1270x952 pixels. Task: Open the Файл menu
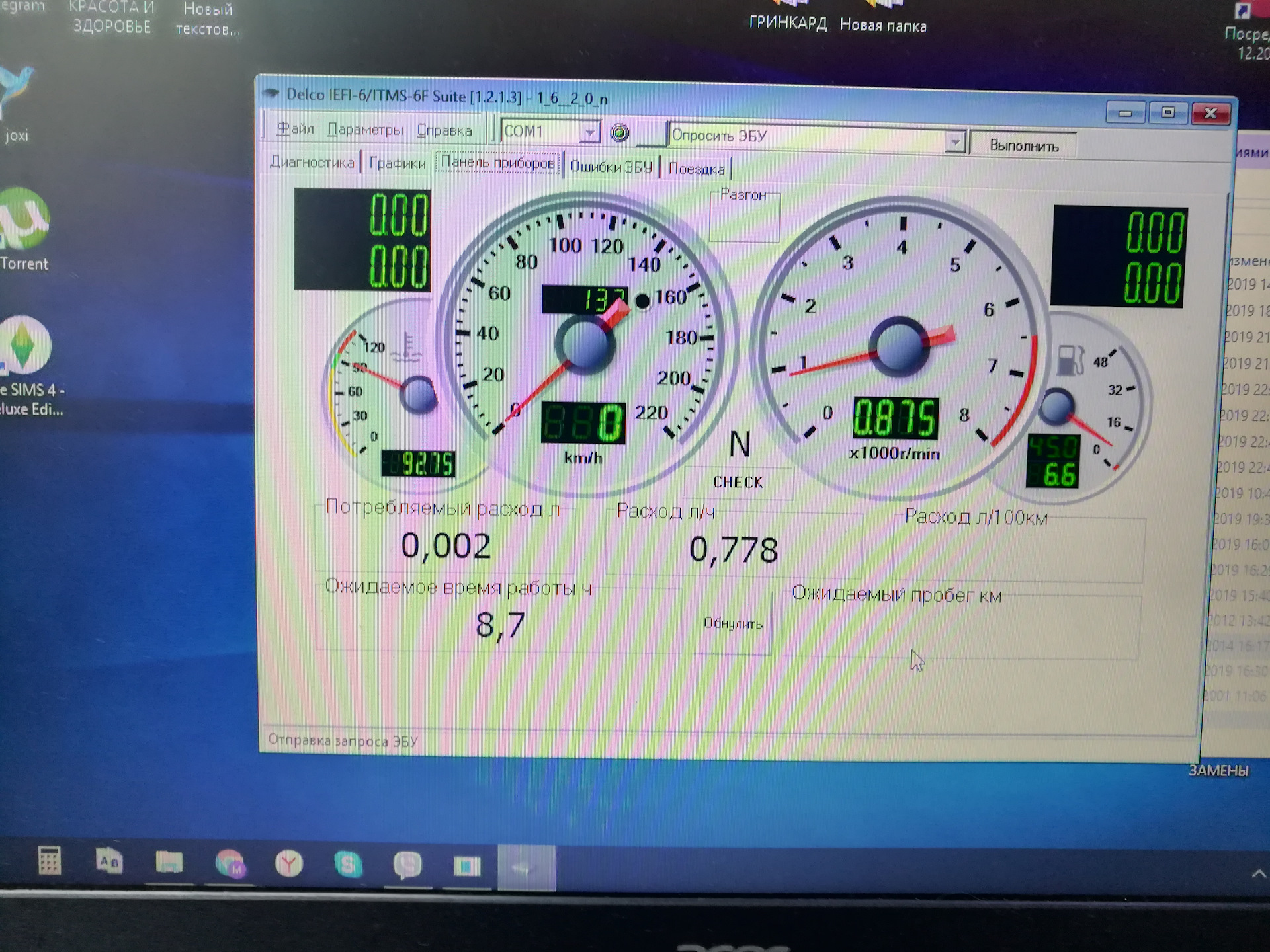295,129
